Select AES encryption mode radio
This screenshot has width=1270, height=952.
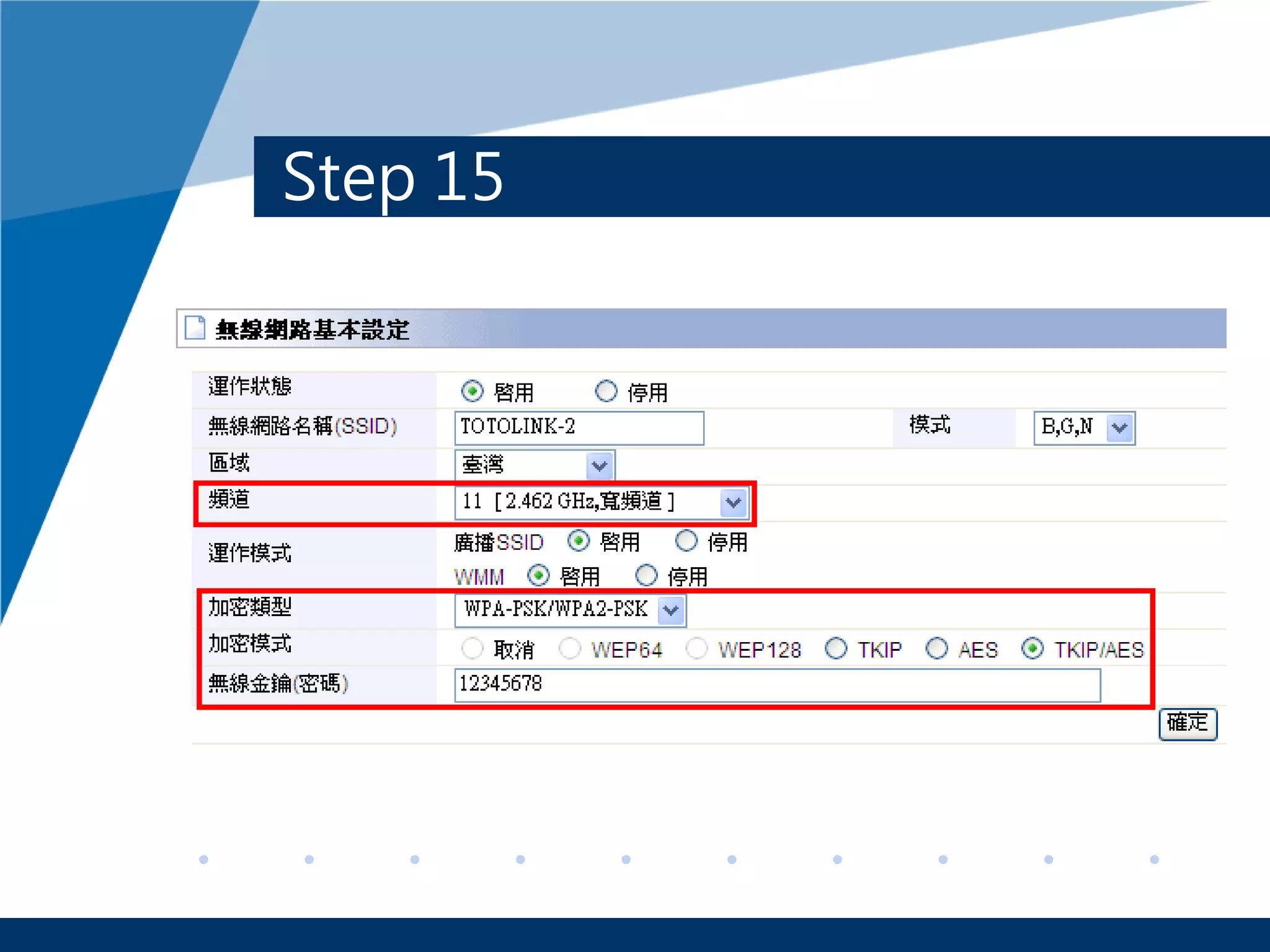click(936, 649)
